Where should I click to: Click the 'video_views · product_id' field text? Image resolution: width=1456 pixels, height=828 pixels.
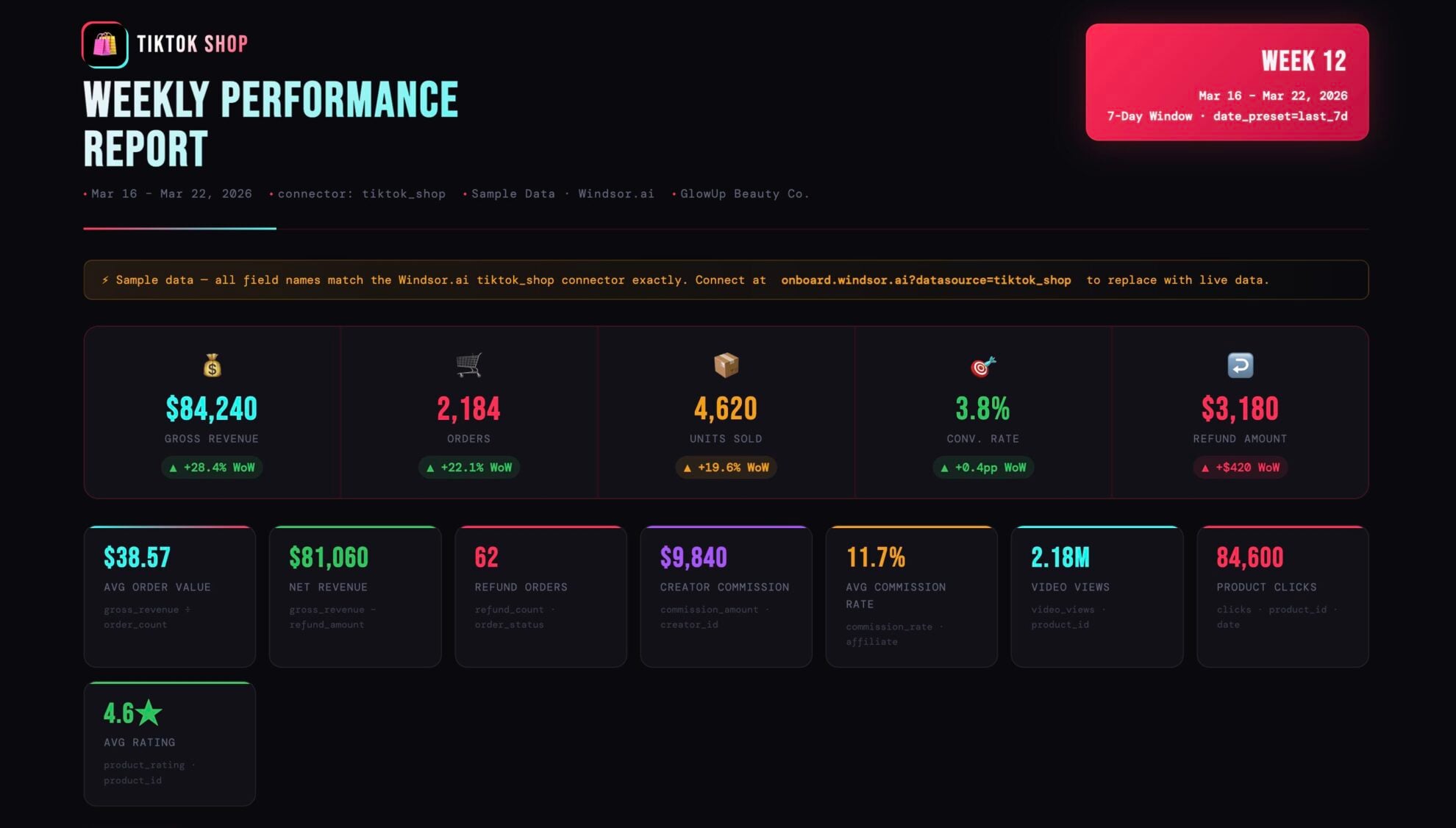pos(1068,617)
